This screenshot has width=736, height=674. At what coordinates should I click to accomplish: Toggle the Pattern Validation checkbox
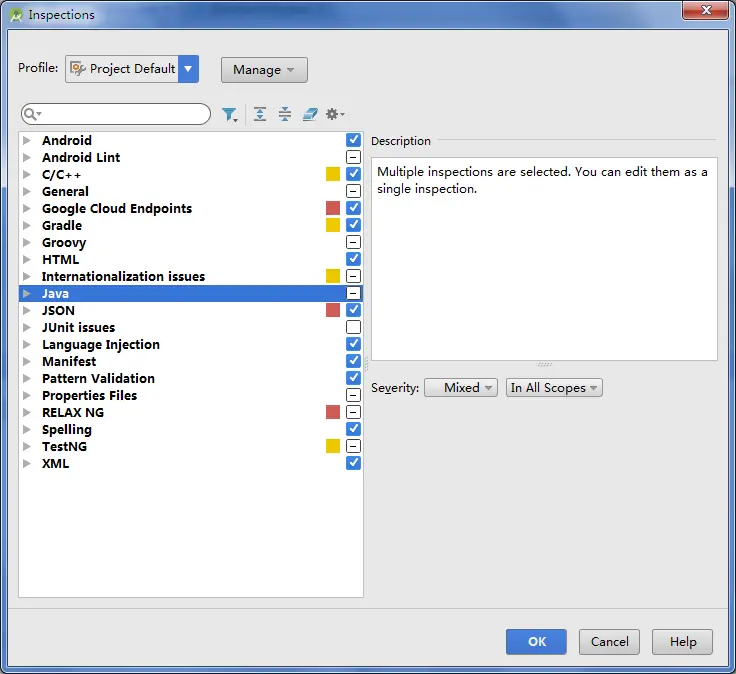[x=353, y=378]
